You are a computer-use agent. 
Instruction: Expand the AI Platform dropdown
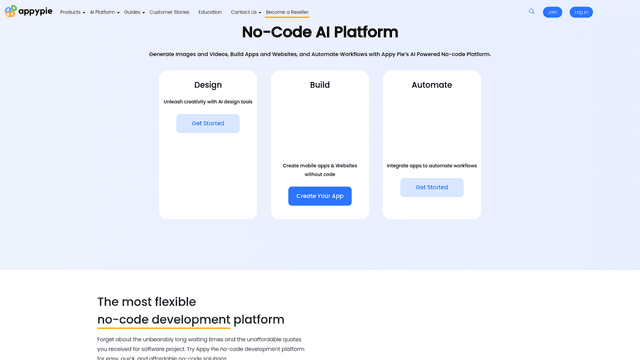click(104, 12)
